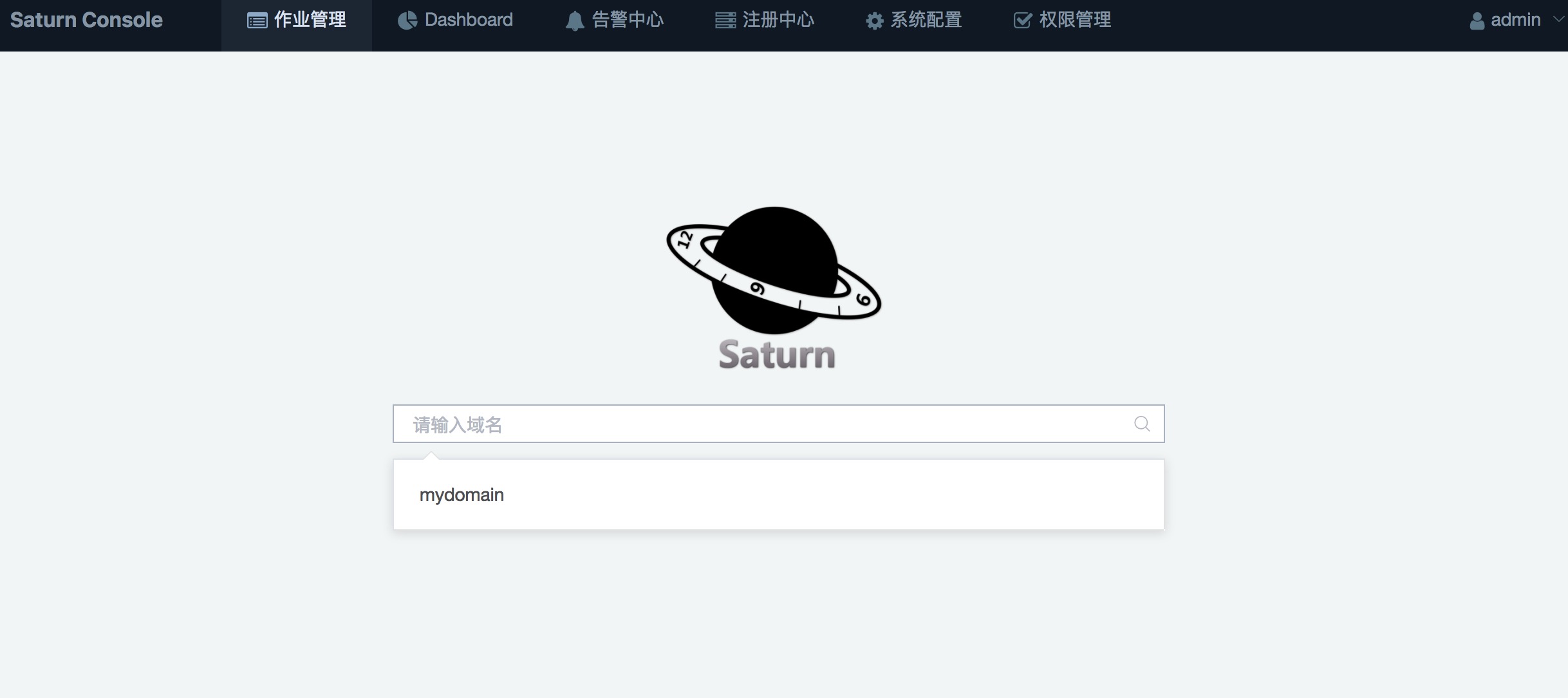Choose the mydomain suggestion
This screenshot has height=698, width=1568.
pyautogui.click(x=462, y=495)
